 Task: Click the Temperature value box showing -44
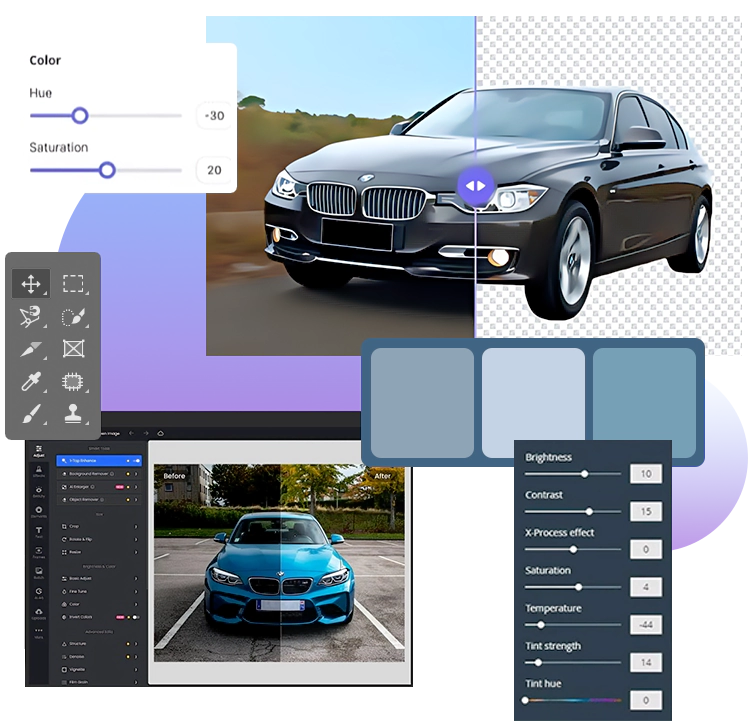pos(646,625)
